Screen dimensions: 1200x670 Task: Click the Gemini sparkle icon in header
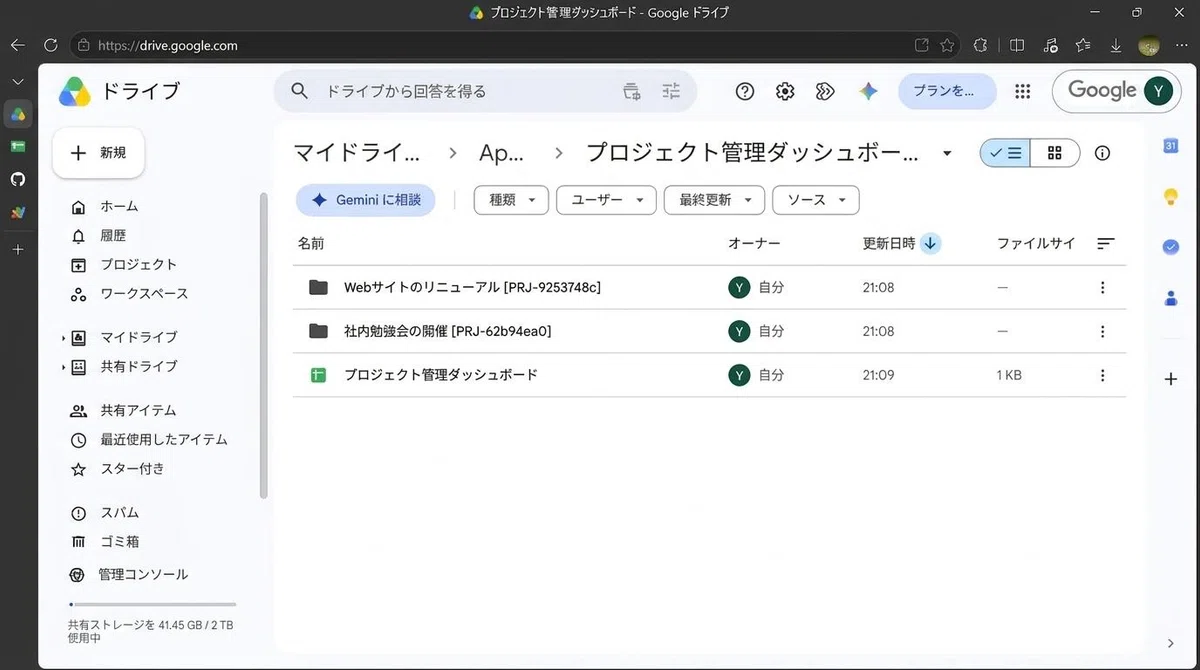[868, 91]
